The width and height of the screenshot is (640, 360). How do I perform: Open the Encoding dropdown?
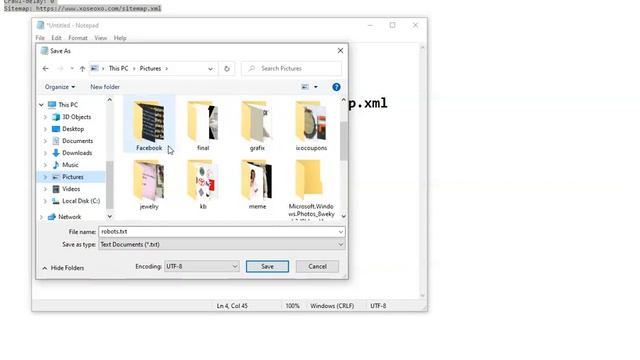click(x=202, y=267)
